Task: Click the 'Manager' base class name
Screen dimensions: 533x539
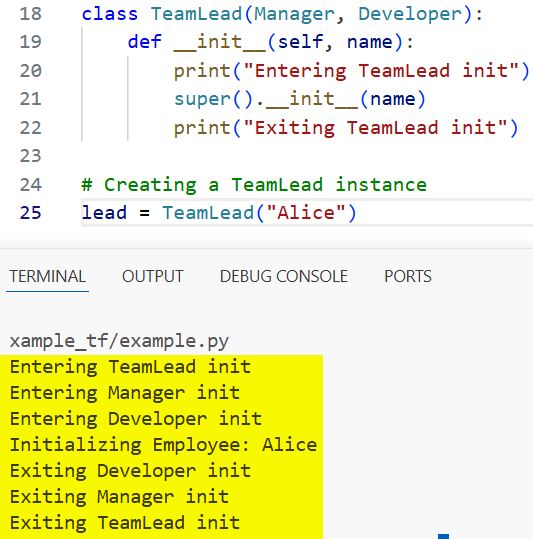Action: [x=294, y=14]
